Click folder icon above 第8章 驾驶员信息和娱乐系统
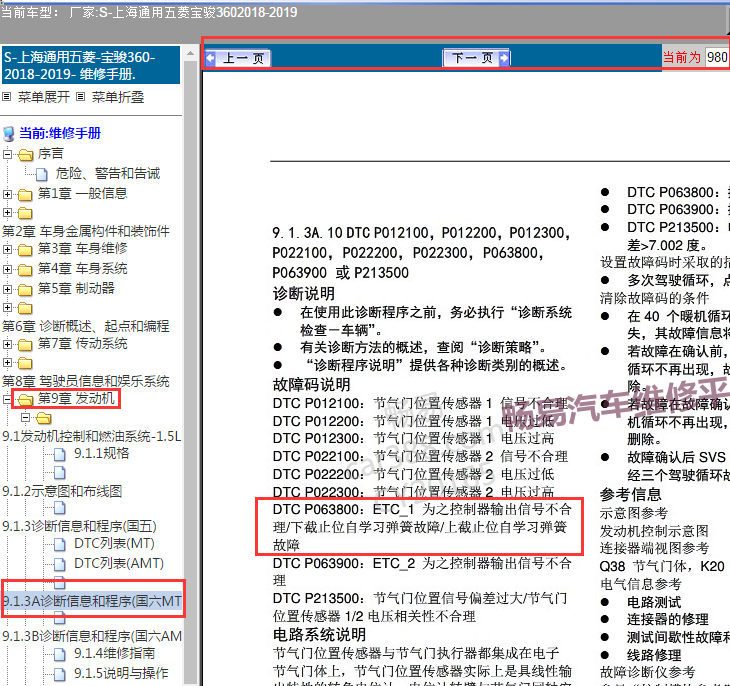Viewport: 730px width, 686px height. (x=26, y=363)
